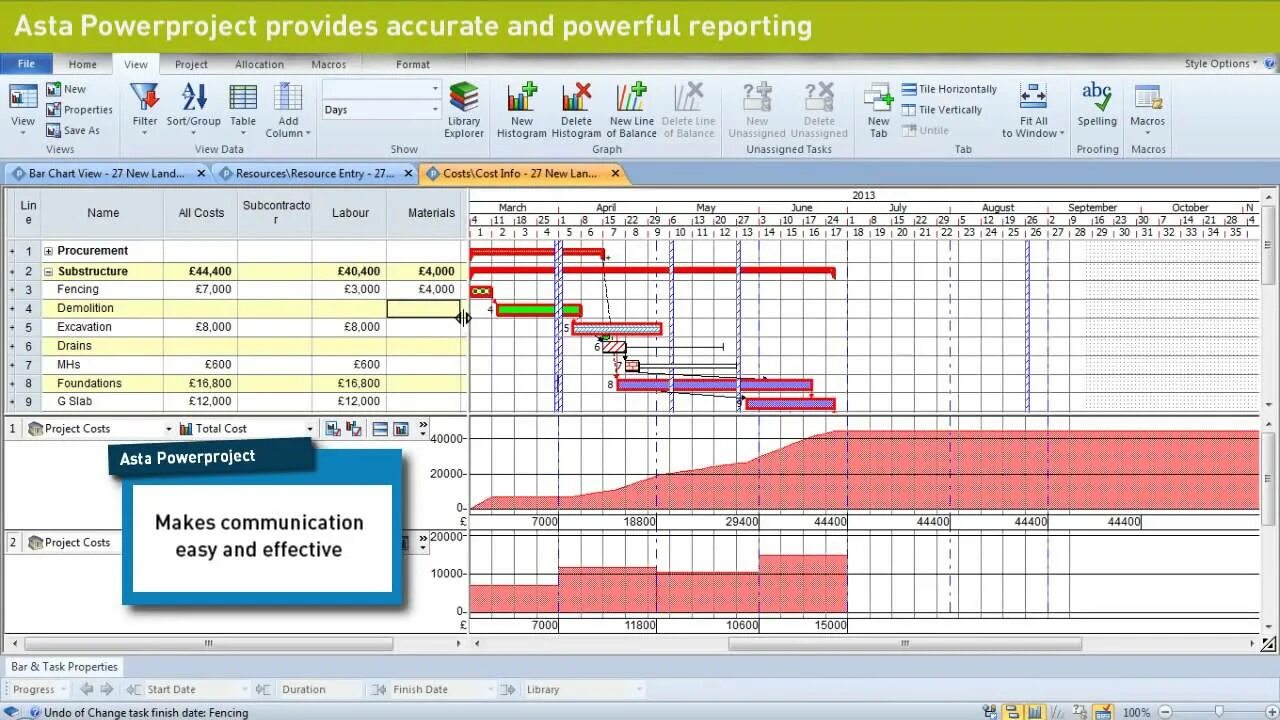The height and width of the screenshot is (720, 1280).
Task: Click the Subcontractor column header
Action: (x=276, y=213)
